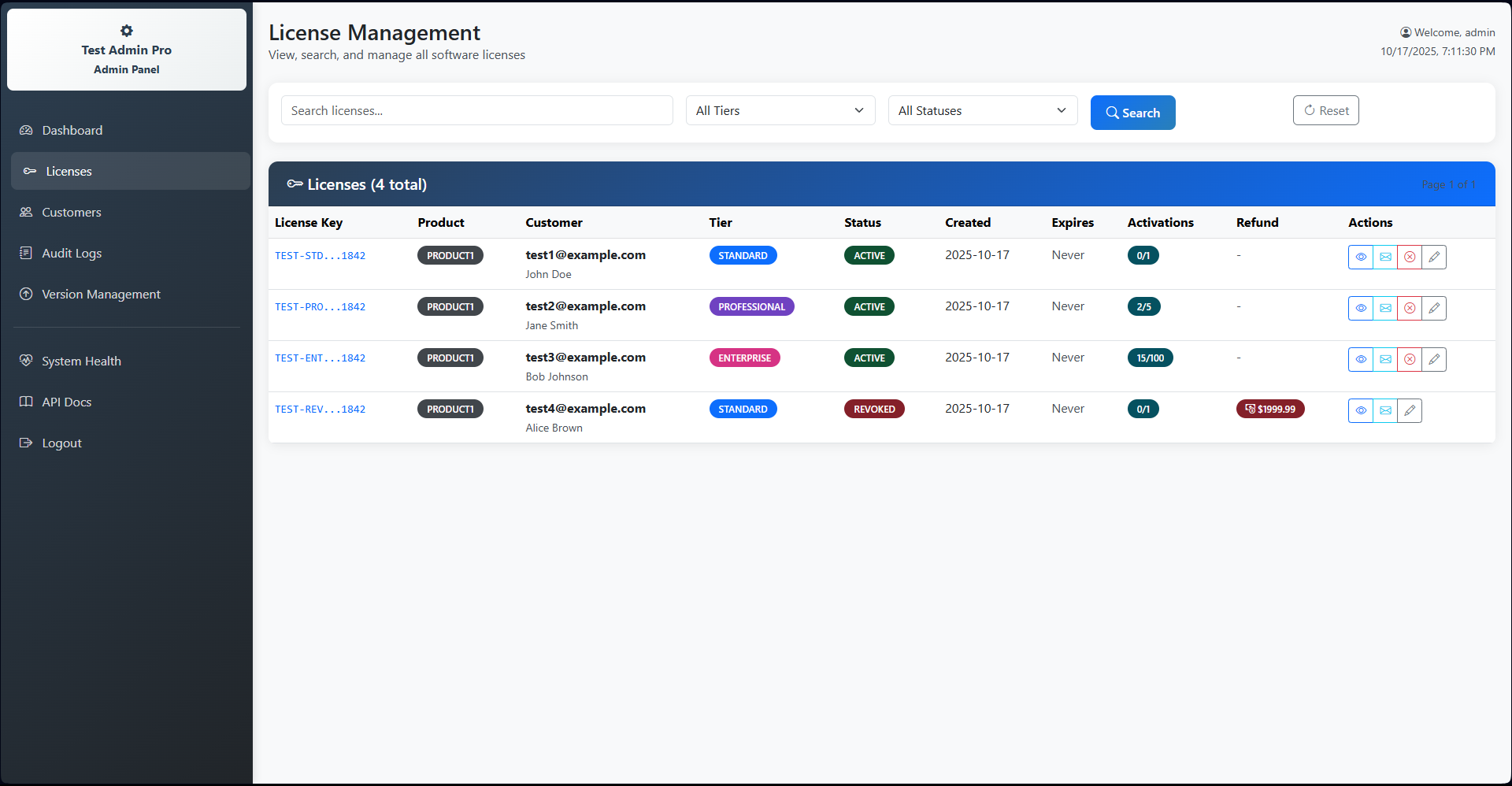1512x786 pixels.
Task: Switch to Version Management
Action: click(x=100, y=294)
